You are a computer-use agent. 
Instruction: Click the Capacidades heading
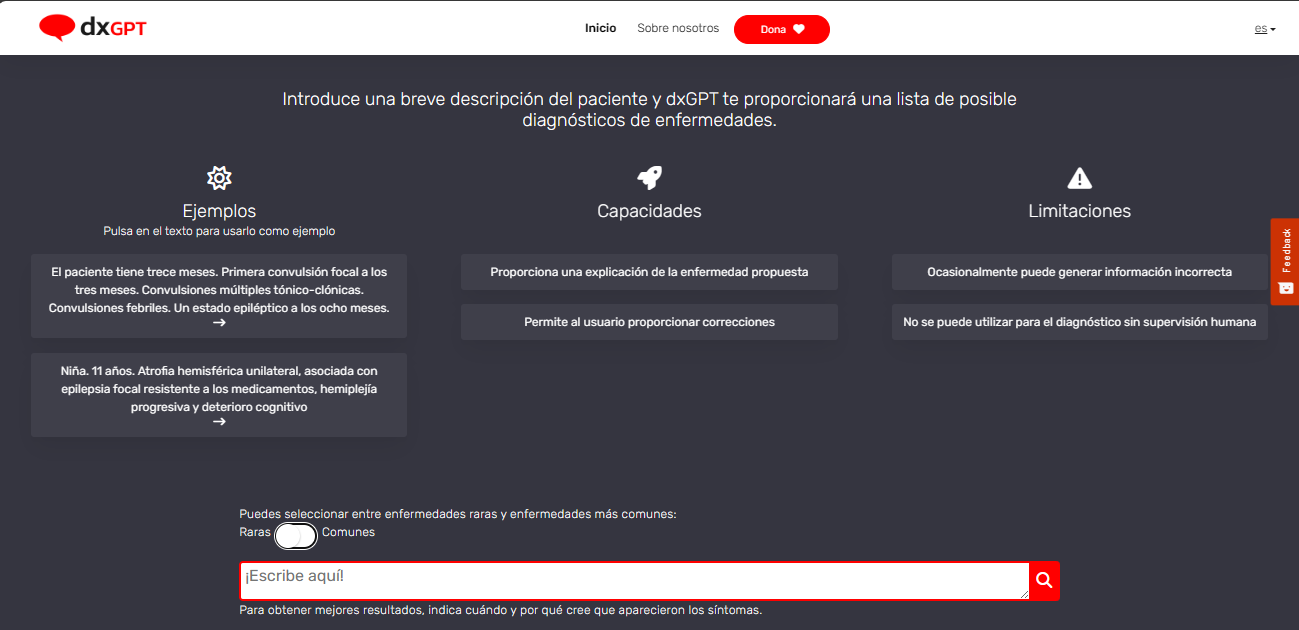pyautogui.click(x=649, y=211)
